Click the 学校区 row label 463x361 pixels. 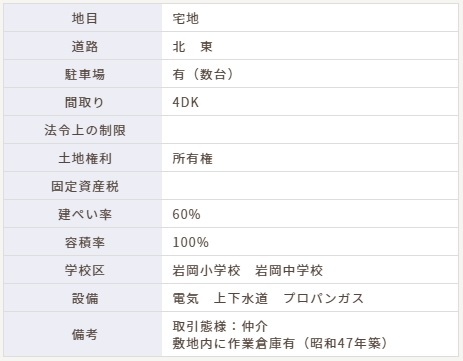point(85,270)
